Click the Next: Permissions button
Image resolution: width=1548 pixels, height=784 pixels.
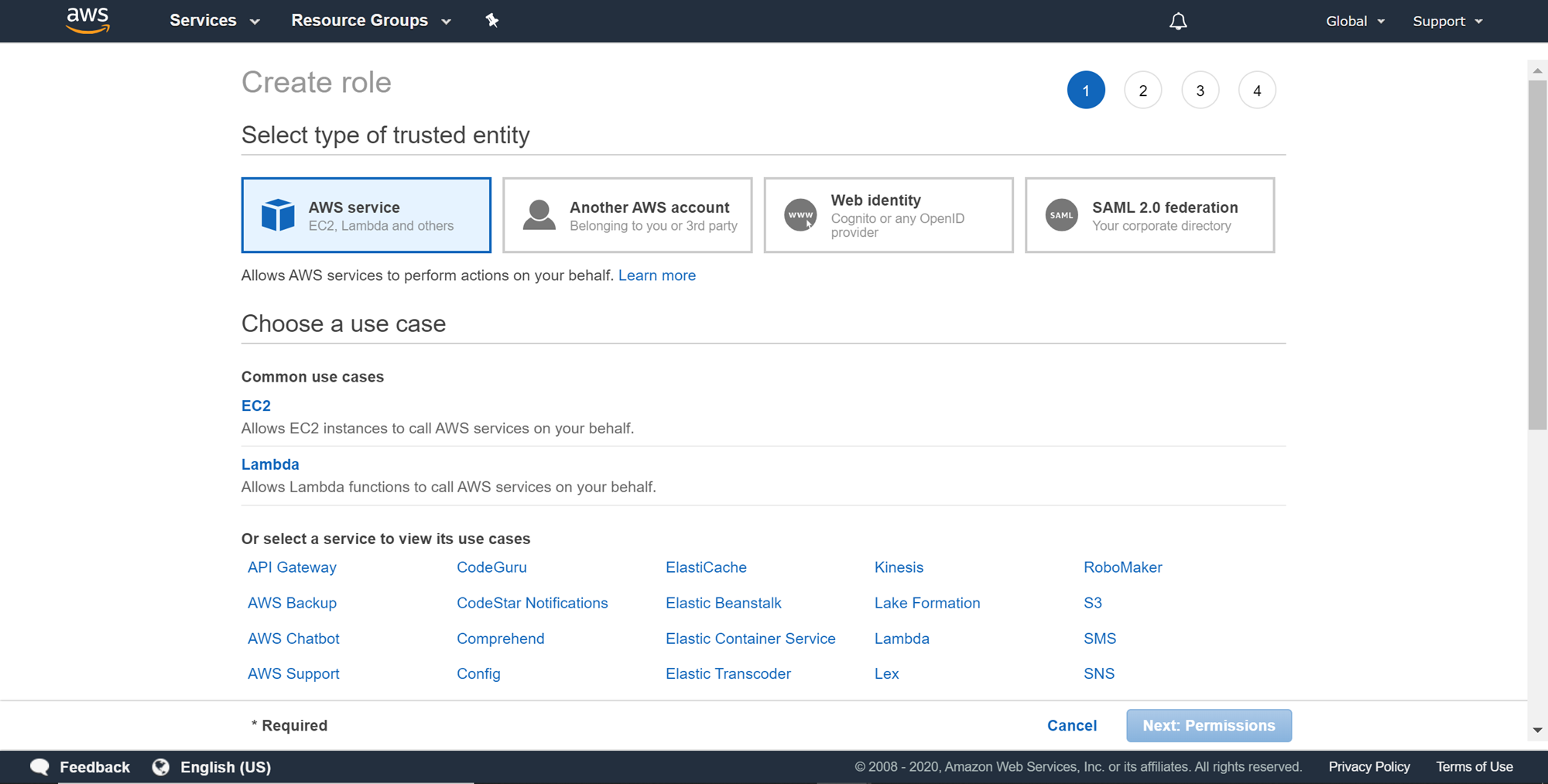click(x=1208, y=725)
